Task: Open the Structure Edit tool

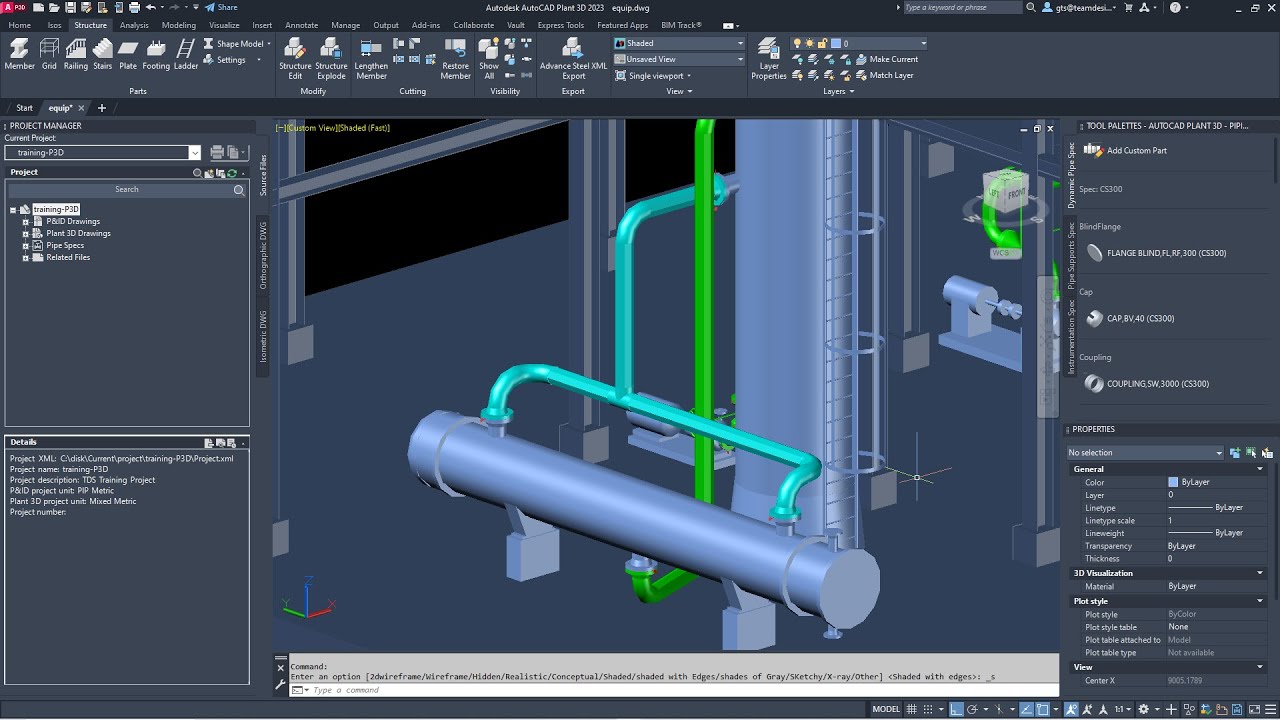Action: (x=295, y=58)
